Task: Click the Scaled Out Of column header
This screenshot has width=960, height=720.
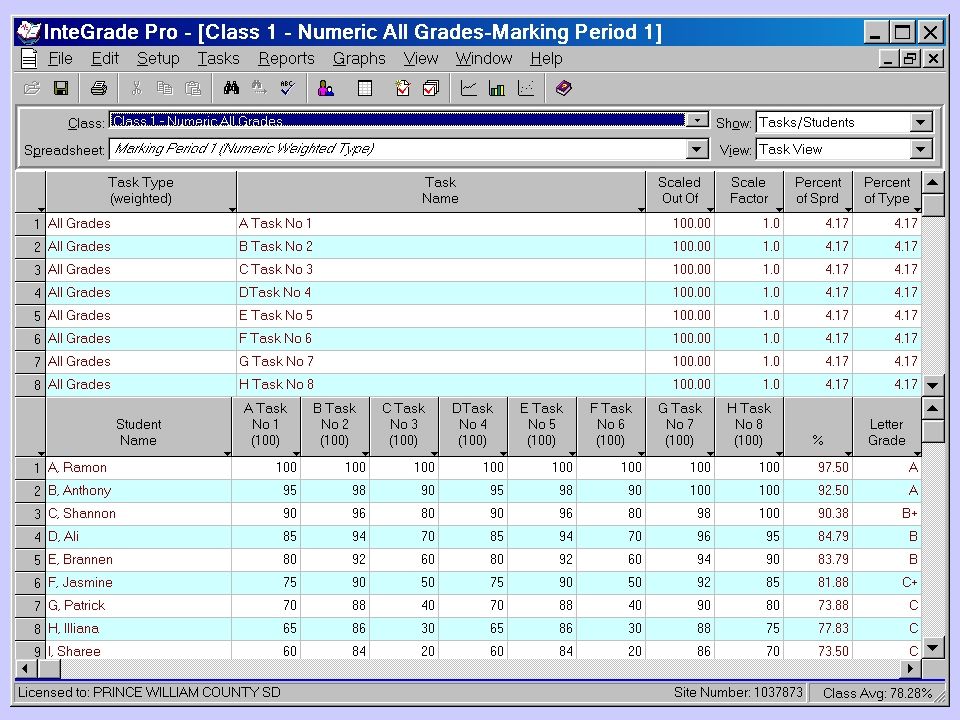Action: pos(680,191)
